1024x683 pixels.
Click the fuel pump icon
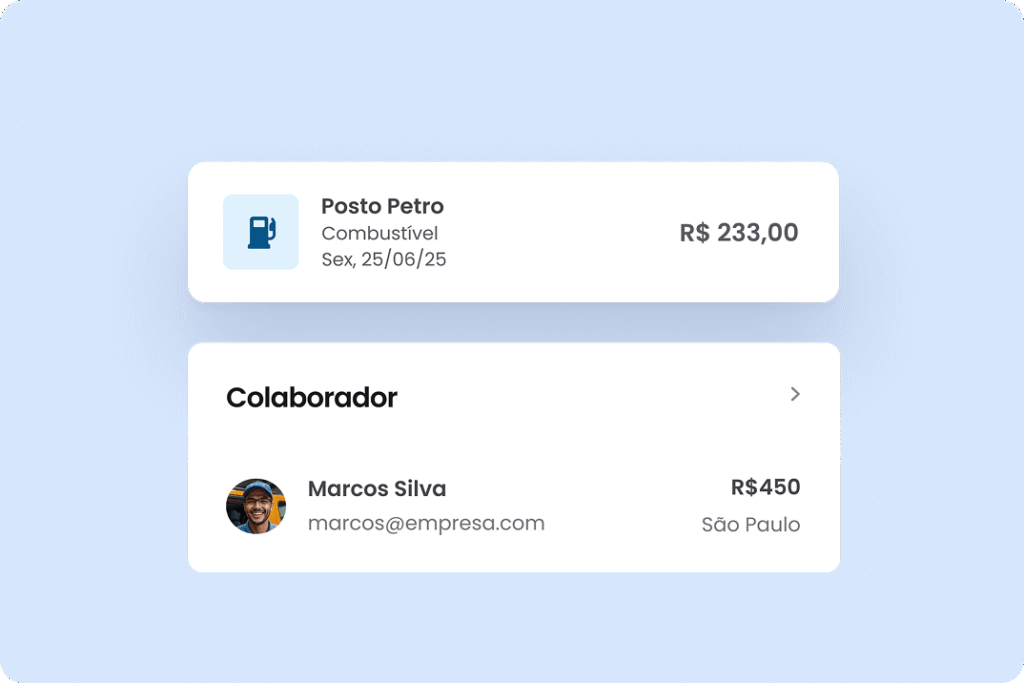[261, 232]
